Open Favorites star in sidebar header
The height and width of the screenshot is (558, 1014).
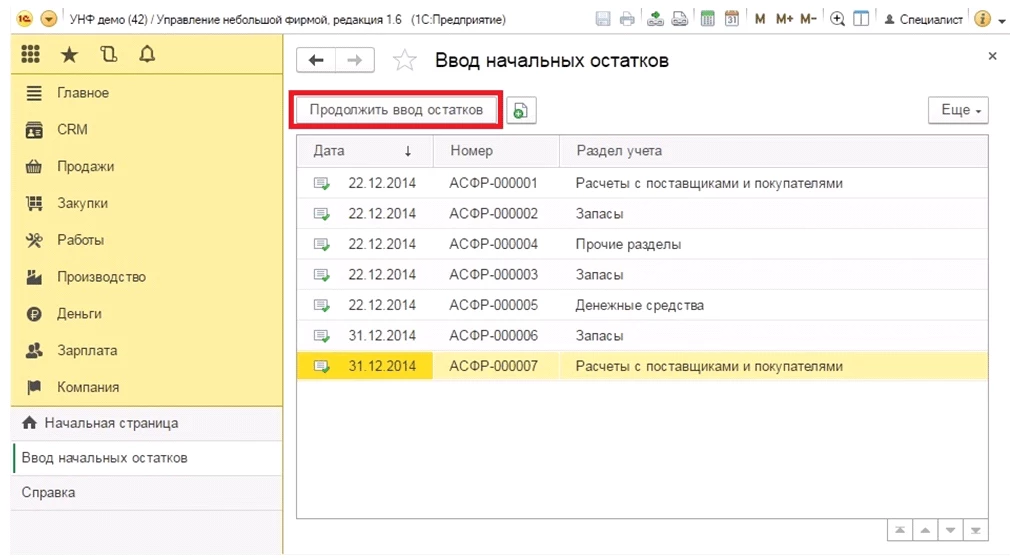(69, 54)
